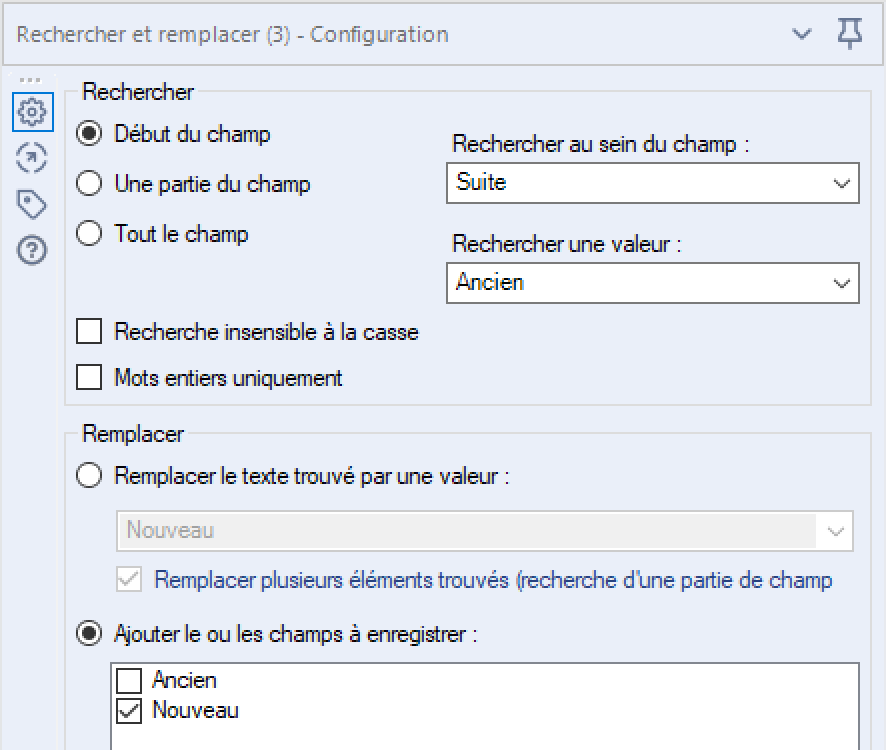Click the three-dots panel grip handle

[x=30, y=80]
